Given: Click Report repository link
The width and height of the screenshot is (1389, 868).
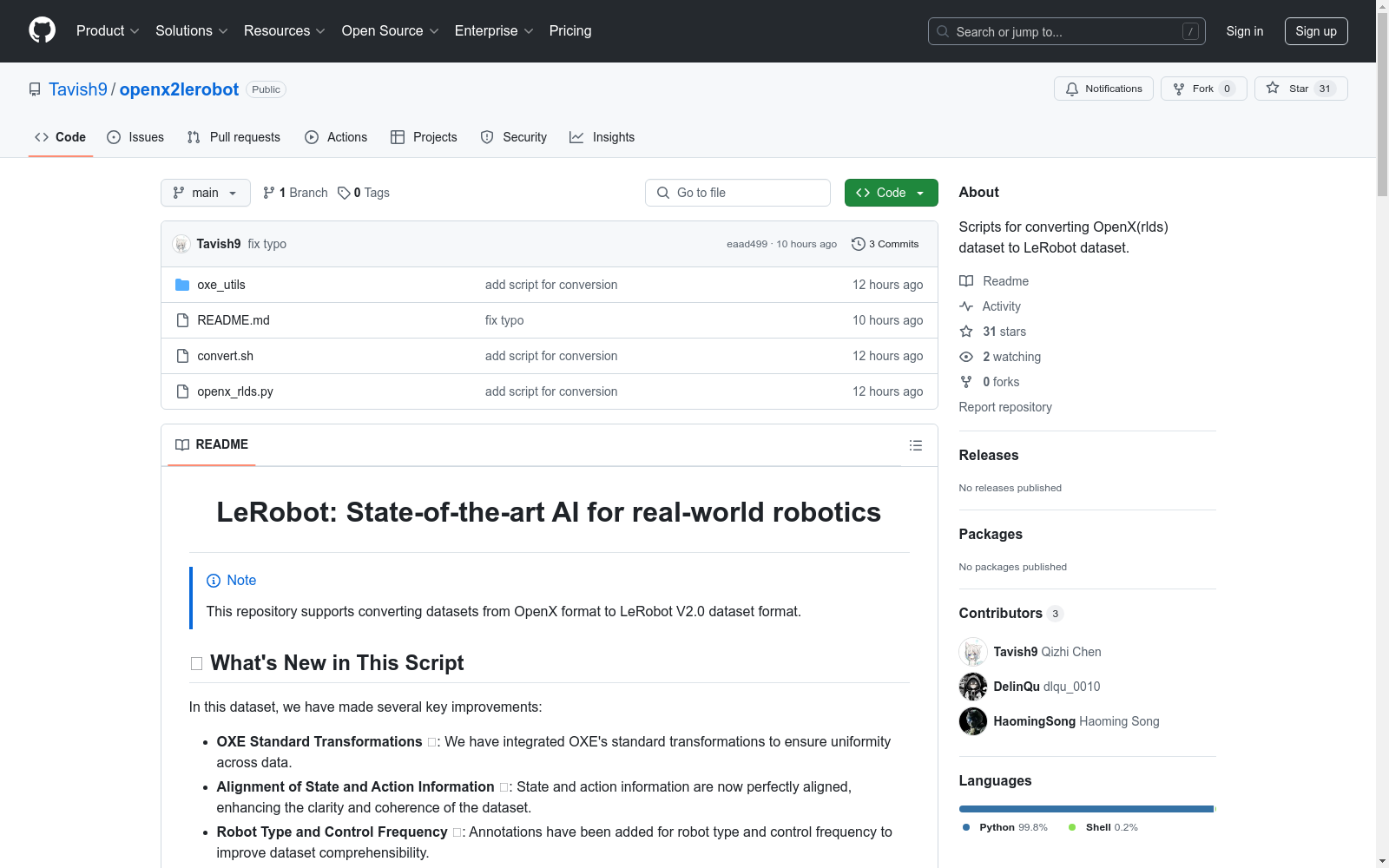Looking at the screenshot, I should point(1005,407).
